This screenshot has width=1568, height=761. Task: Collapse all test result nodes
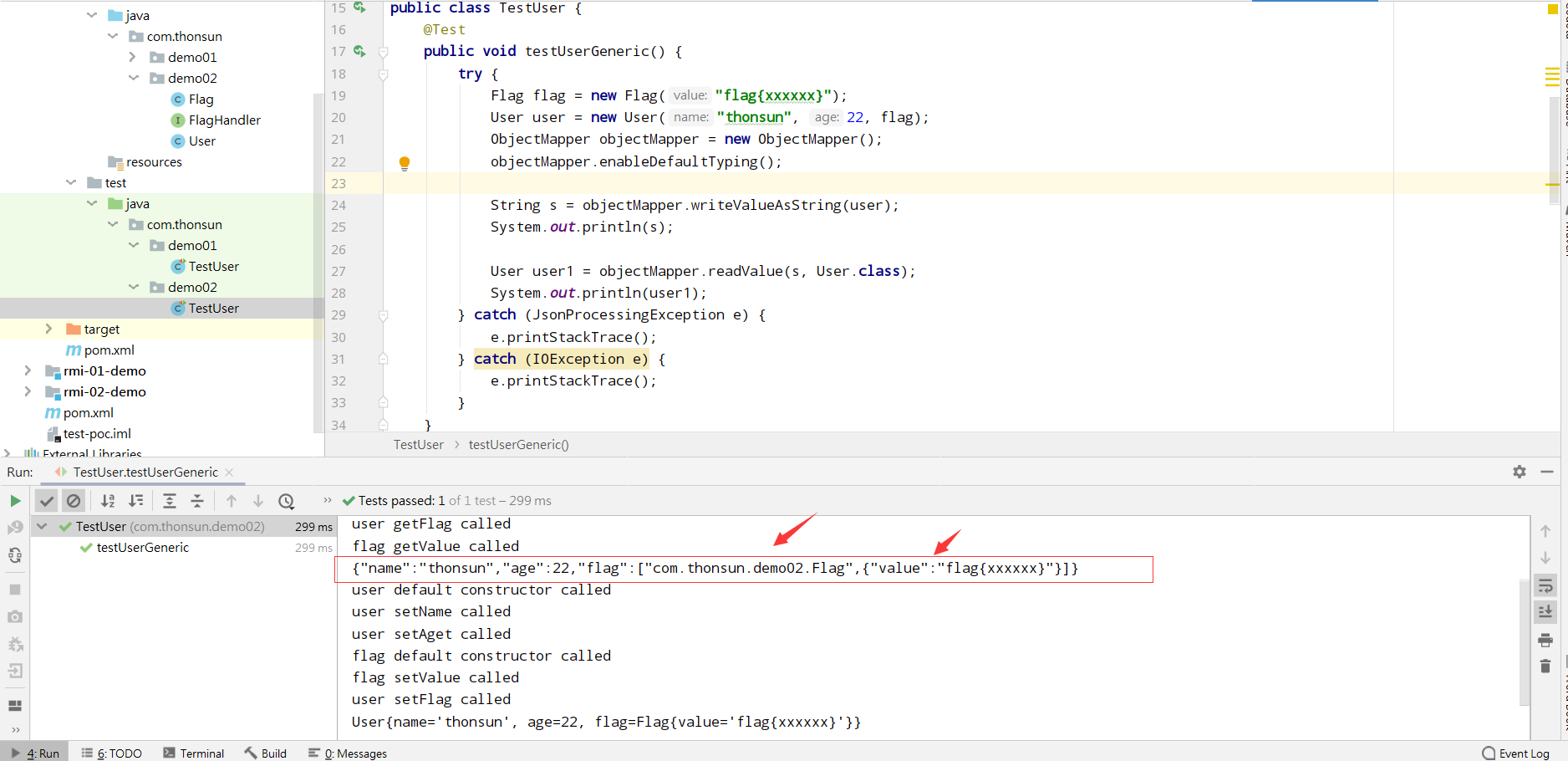pyautogui.click(x=197, y=501)
